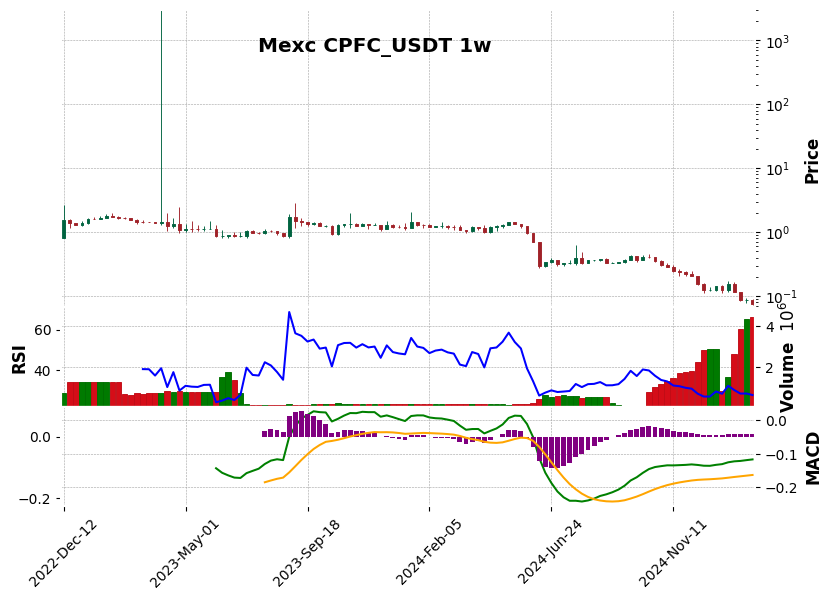
Task: Click the lowest point of green MACD line
Action: [580, 501]
